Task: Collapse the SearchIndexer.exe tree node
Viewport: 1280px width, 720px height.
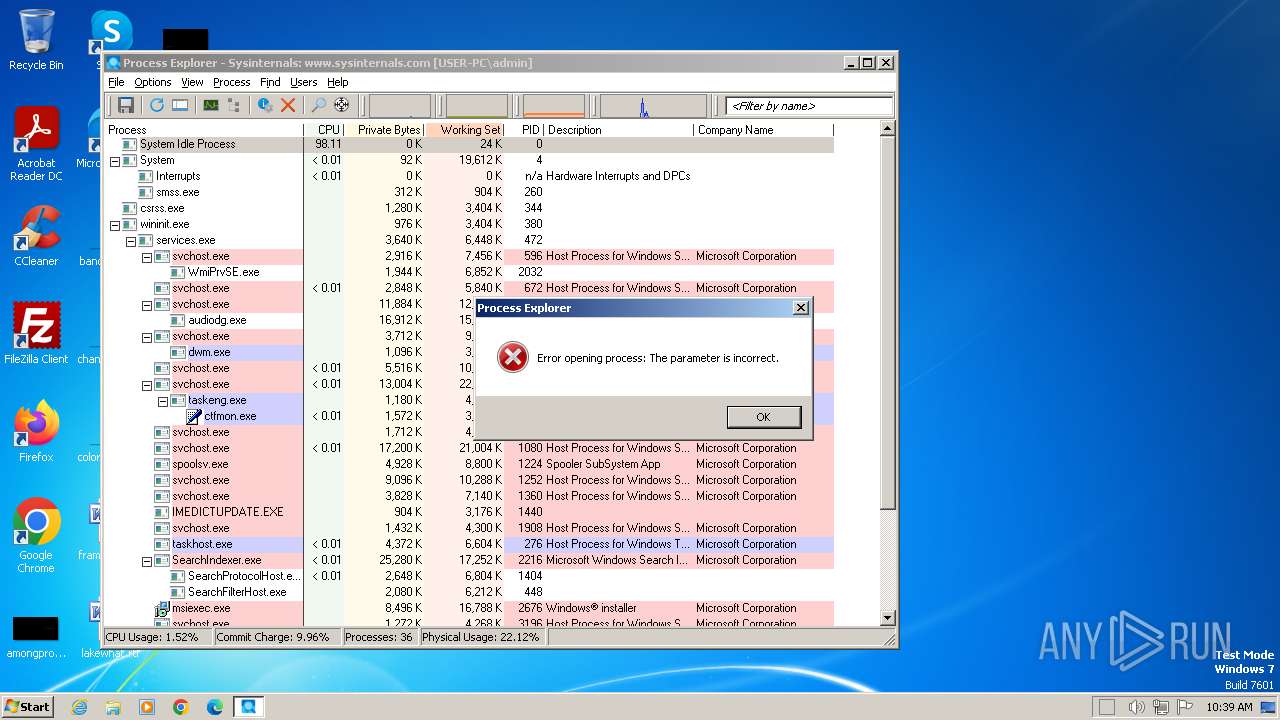Action: pos(146,560)
